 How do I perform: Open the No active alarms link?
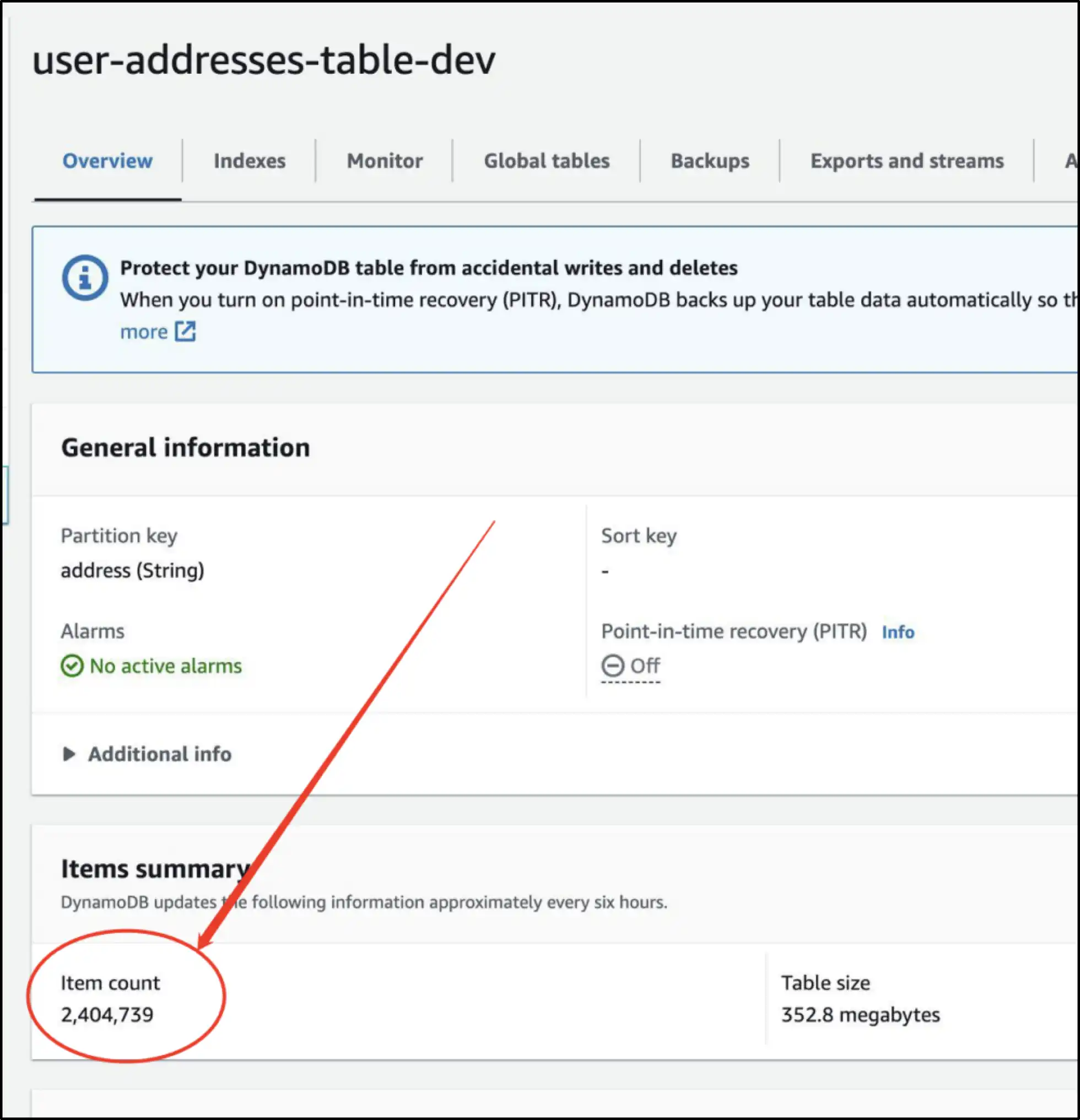click(x=166, y=665)
